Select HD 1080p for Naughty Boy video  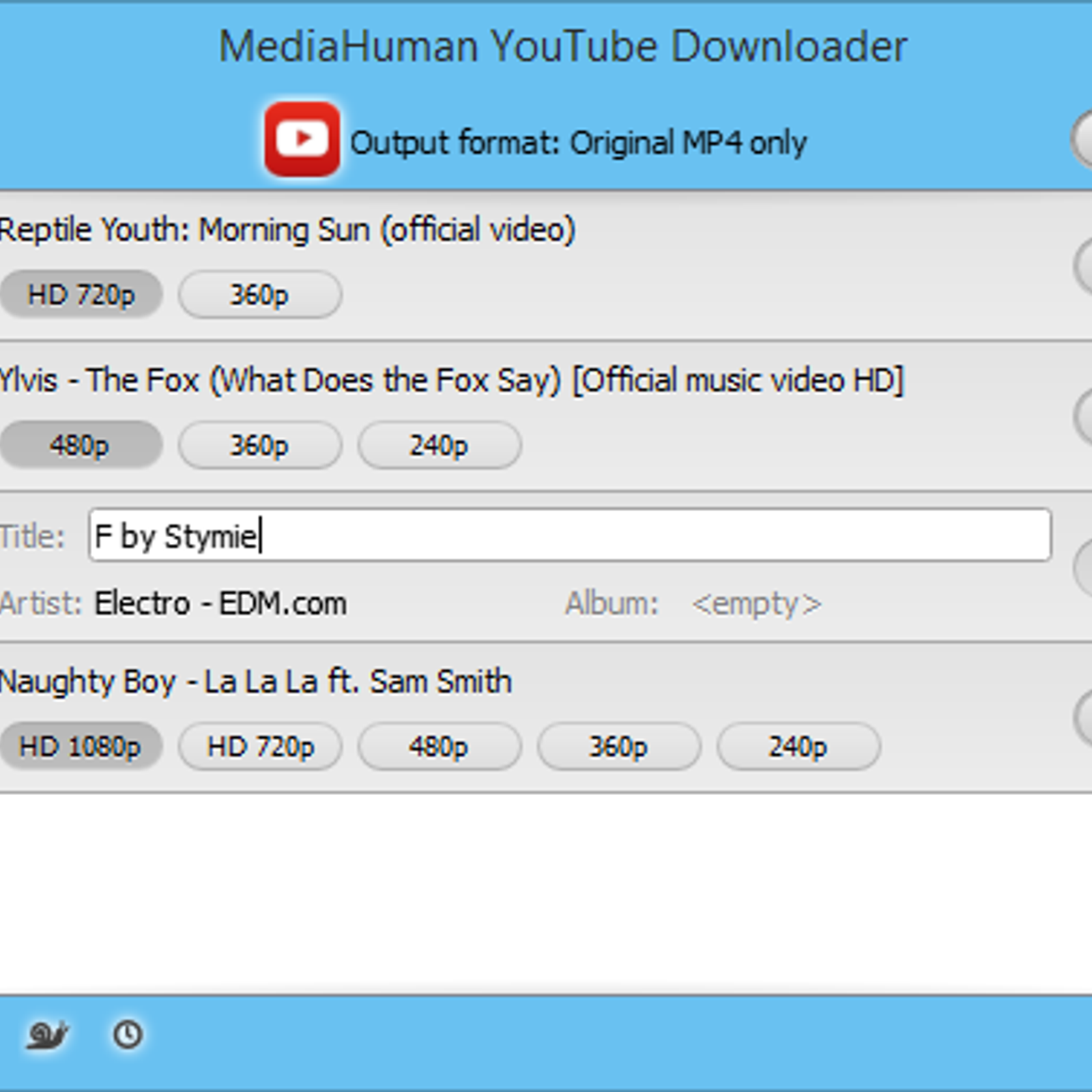tap(81, 746)
